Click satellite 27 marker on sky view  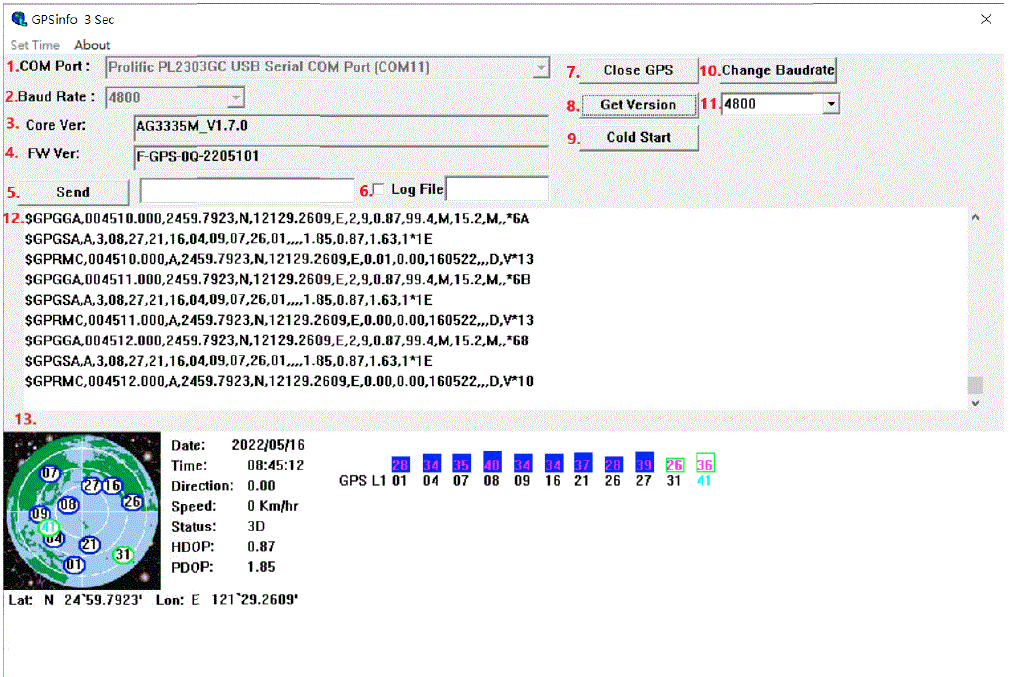pyautogui.click(x=92, y=485)
